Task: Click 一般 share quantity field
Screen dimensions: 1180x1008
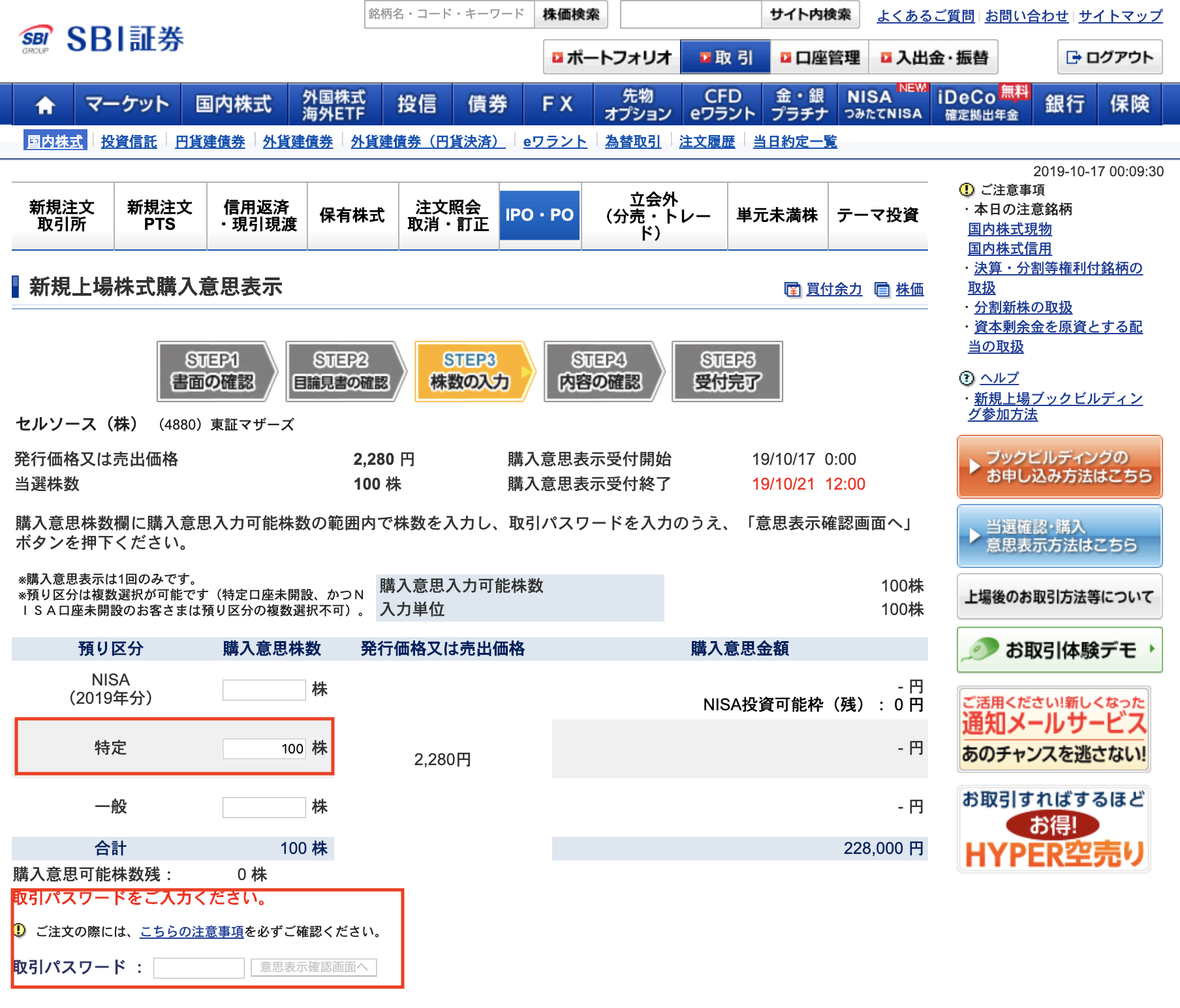Action: pos(264,807)
